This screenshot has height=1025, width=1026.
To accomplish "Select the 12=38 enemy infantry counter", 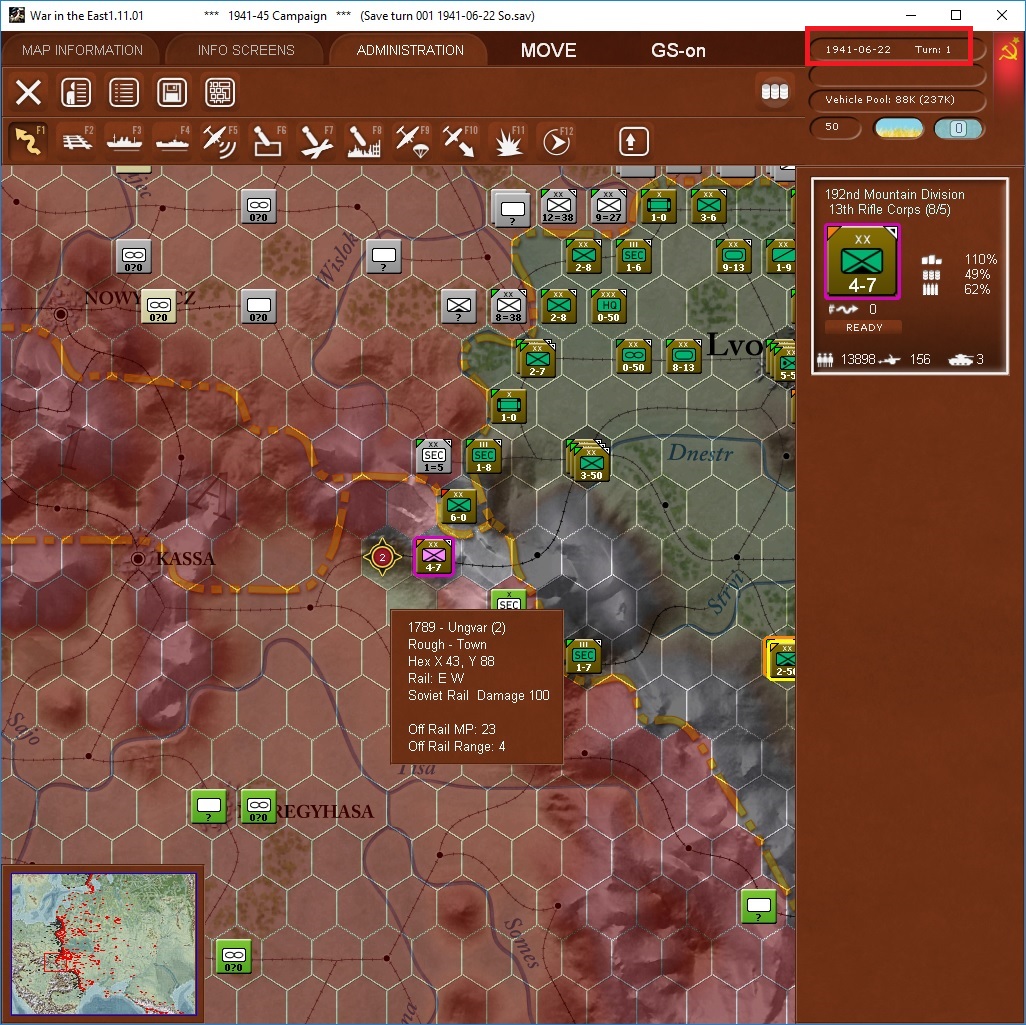I will [558, 206].
